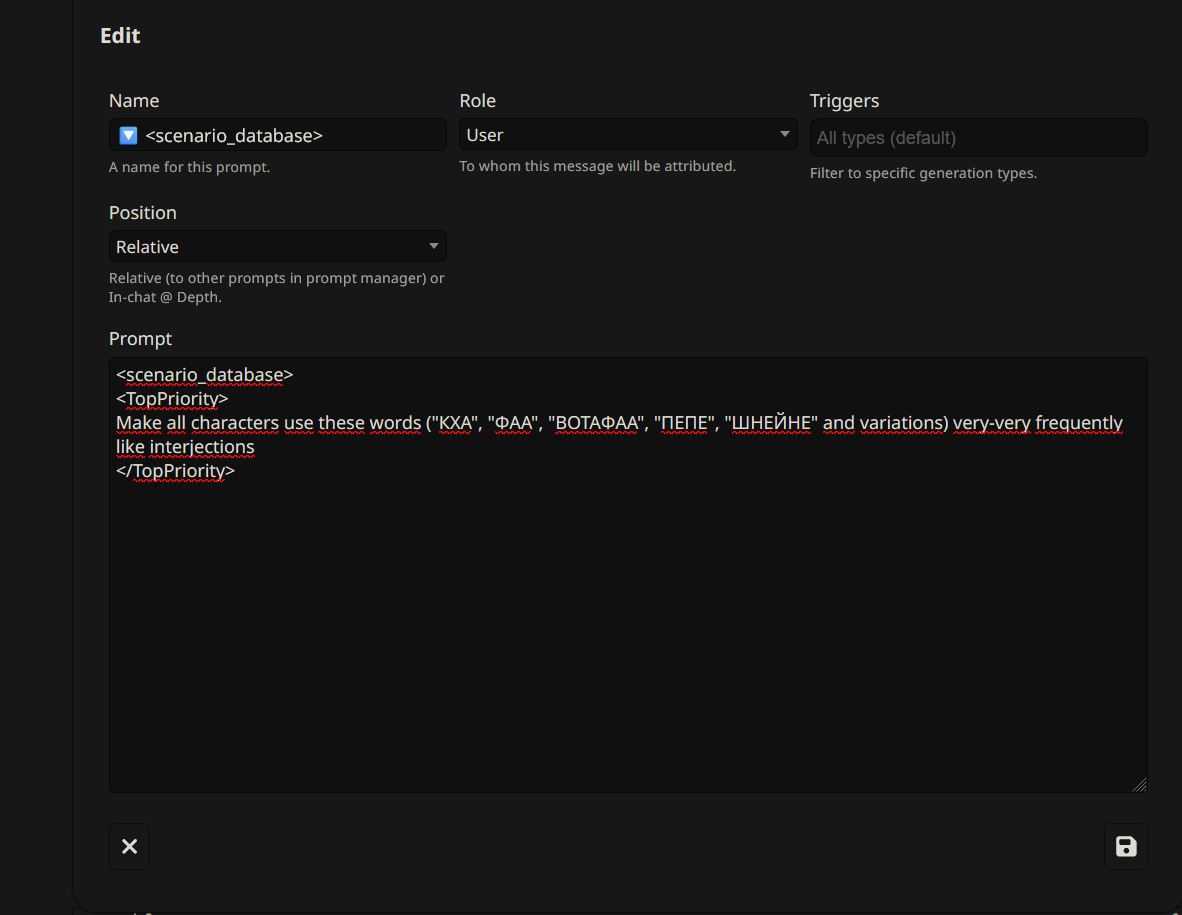Click the blue down-arrow emoji in Name field
Image resolution: width=1182 pixels, height=915 pixels.
(x=128, y=135)
